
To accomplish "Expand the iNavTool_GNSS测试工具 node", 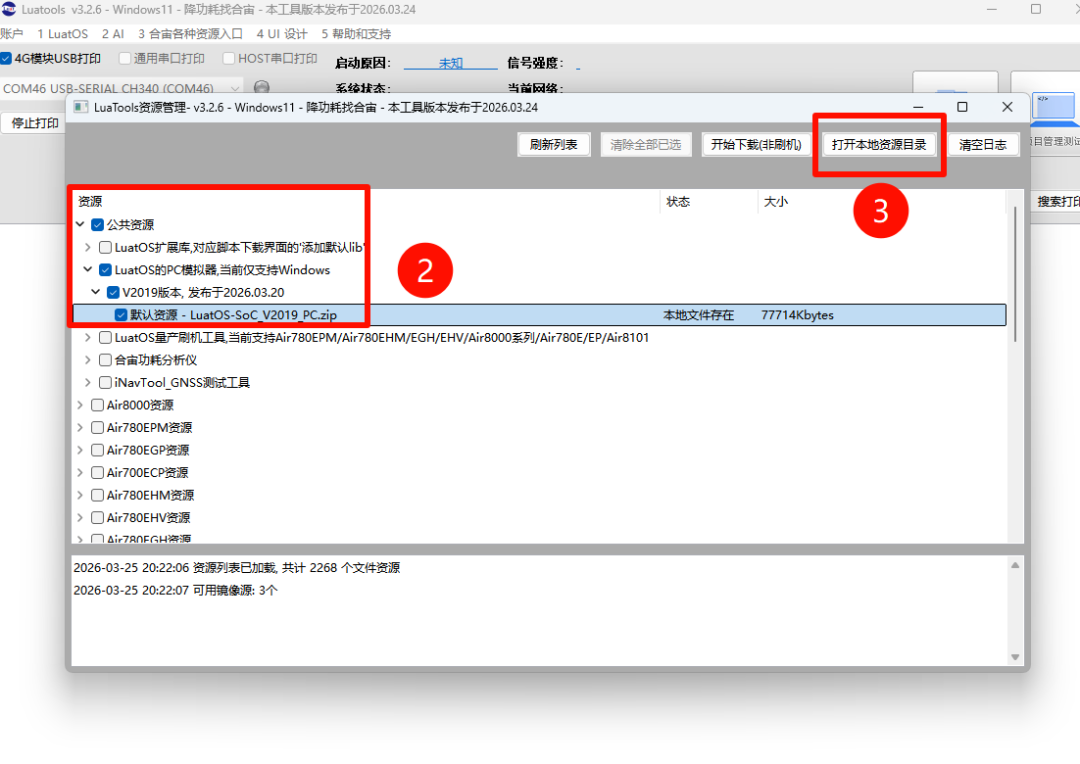I will (x=88, y=382).
